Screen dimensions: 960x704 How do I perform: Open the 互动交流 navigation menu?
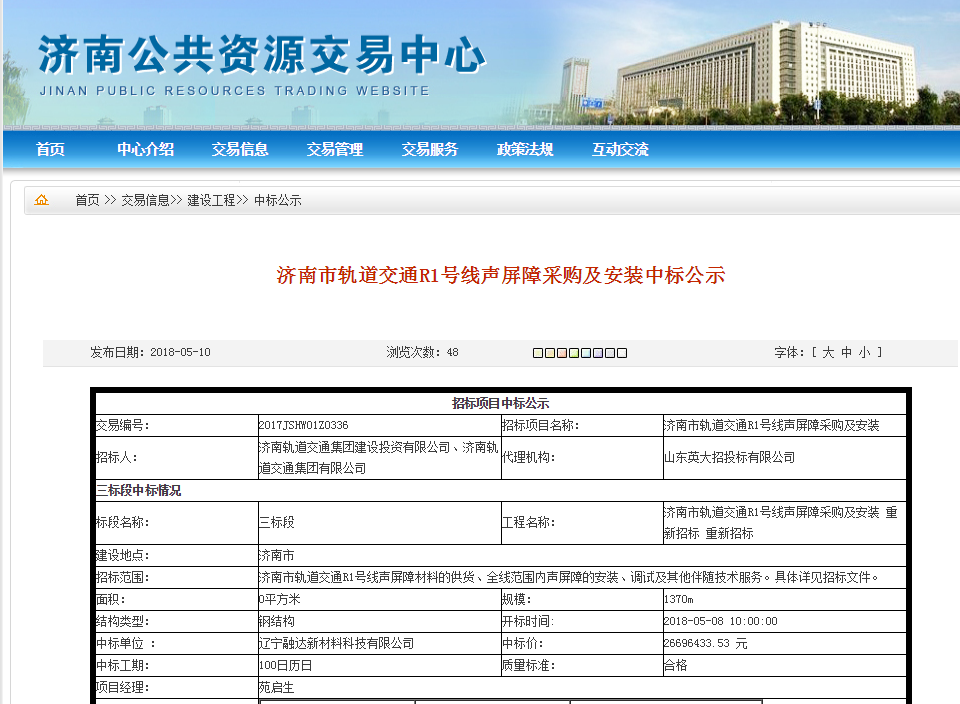(x=620, y=149)
